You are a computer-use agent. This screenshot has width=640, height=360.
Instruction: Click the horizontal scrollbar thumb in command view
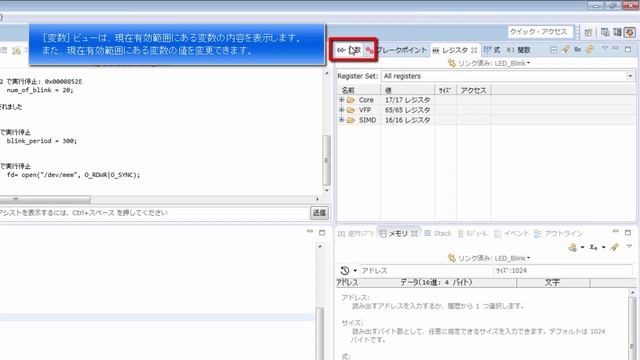pyautogui.click(x=45, y=199)
